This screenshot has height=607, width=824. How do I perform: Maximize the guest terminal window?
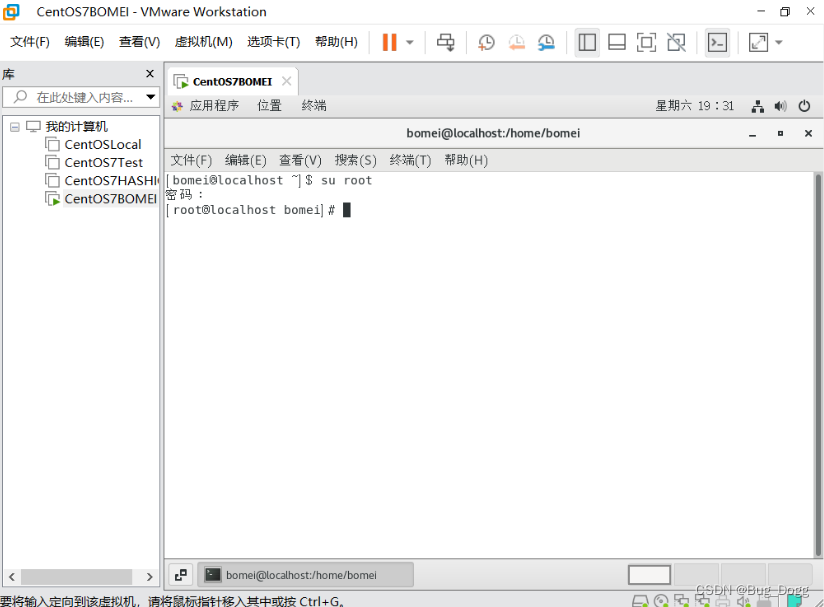click(x=780, y=133)
